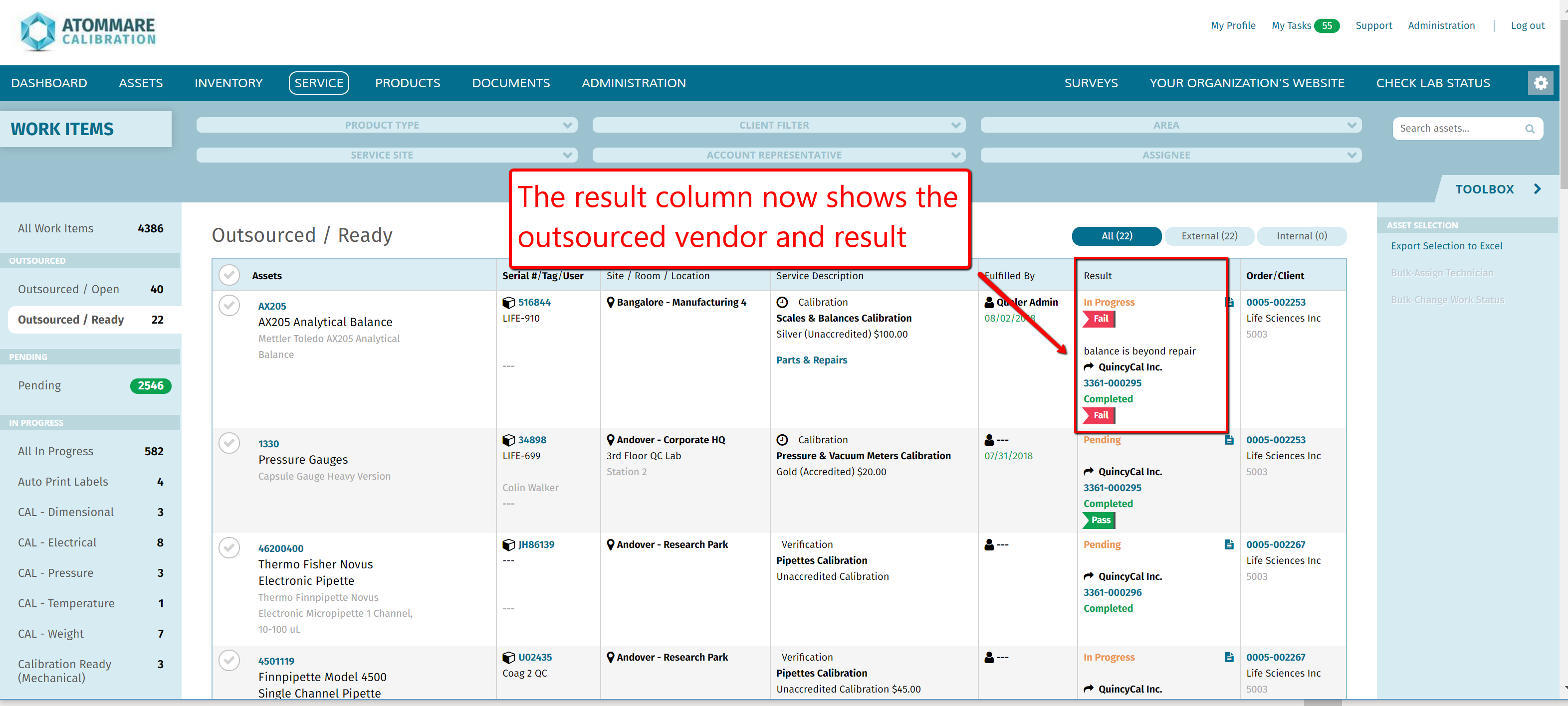This screenshot has height=706, width=1568.
Task: Click the settings gear icon in navbar
Action: (x=1540, y=83)
